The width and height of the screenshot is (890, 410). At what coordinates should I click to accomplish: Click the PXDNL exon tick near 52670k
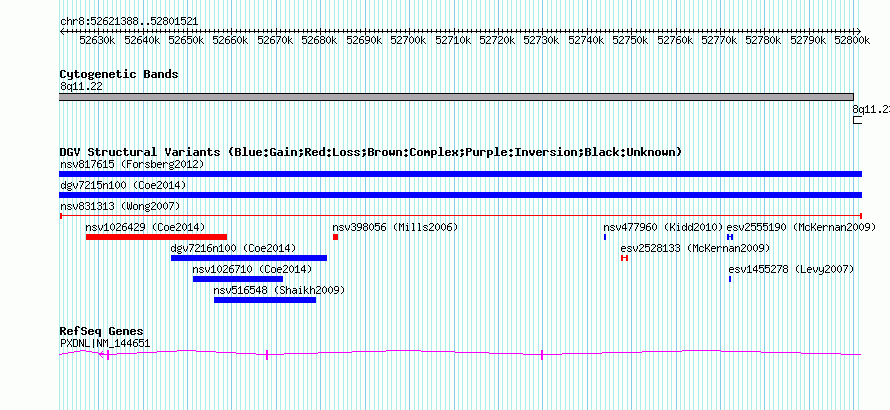pos(267,355)
